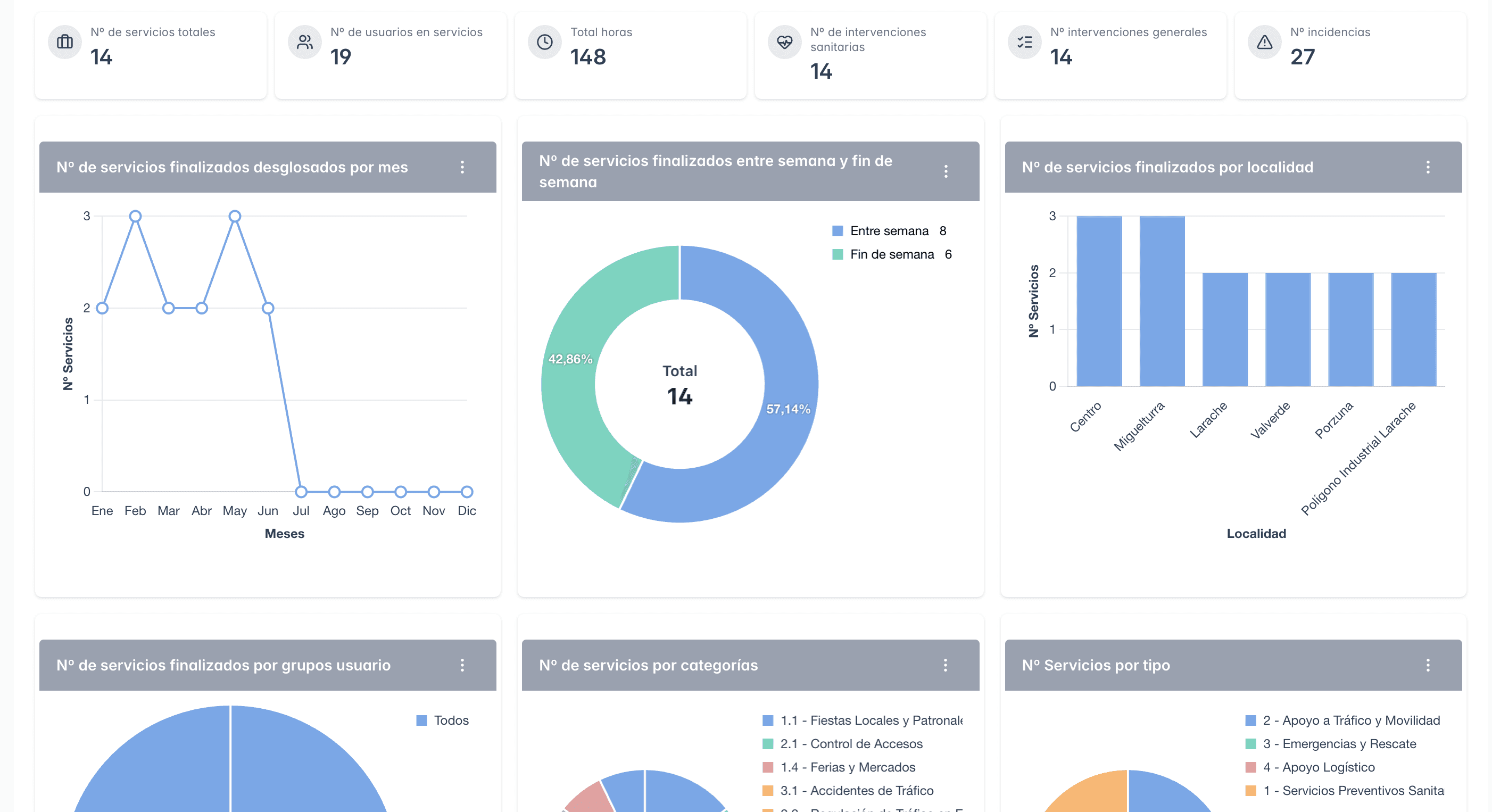Open three-dot menu of grupos usuario chart
The width and height of the screenshot is (1492, 812).
click(x=462, y=665)
